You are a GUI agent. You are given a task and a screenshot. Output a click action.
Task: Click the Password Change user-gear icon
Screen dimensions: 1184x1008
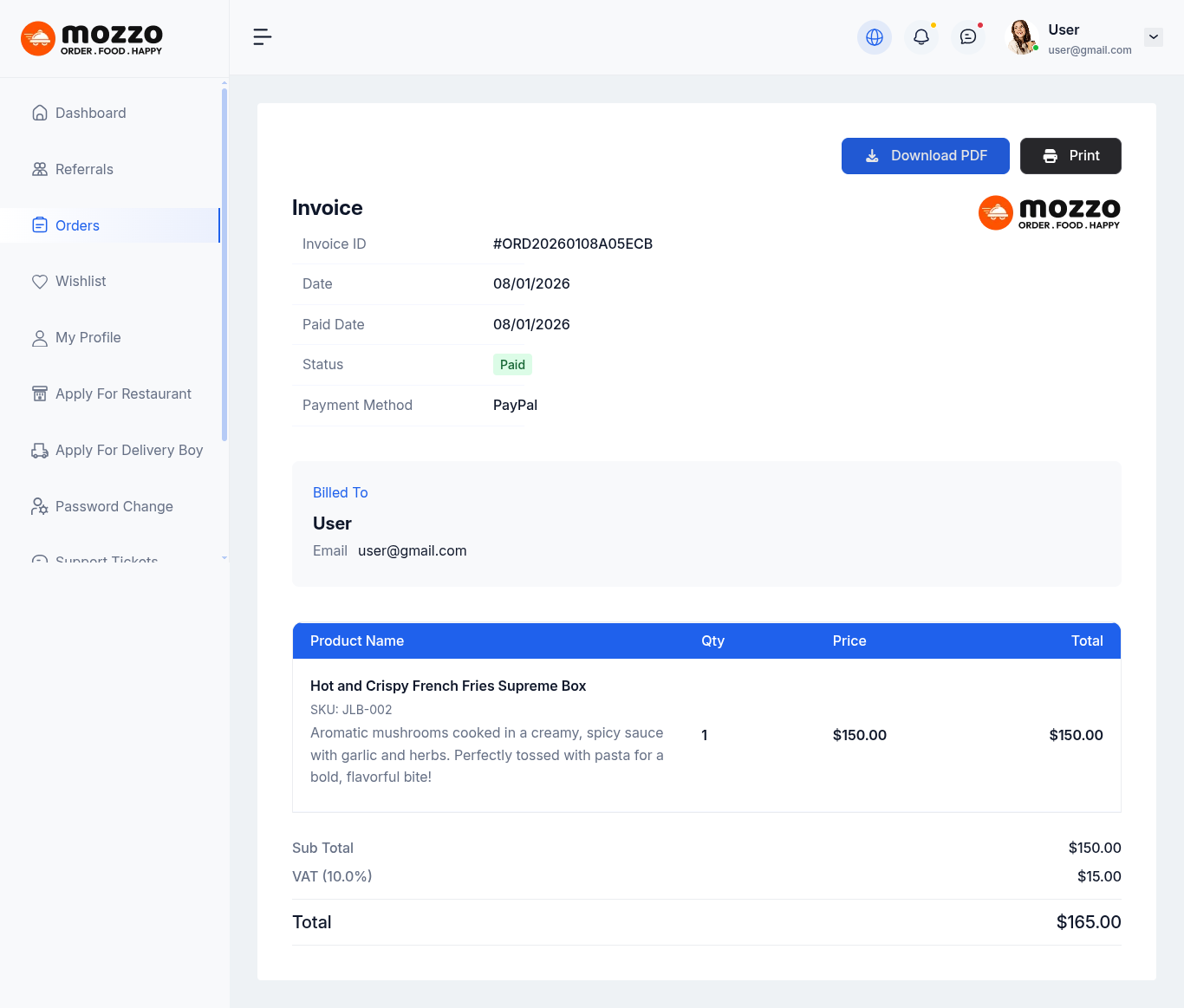click(x=40, y=507)
